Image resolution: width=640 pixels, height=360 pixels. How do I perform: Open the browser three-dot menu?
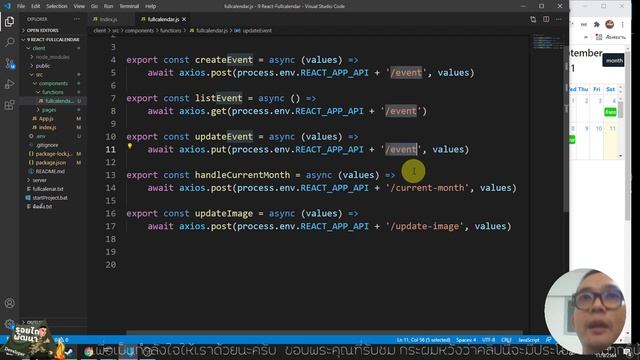pos(622,24)
